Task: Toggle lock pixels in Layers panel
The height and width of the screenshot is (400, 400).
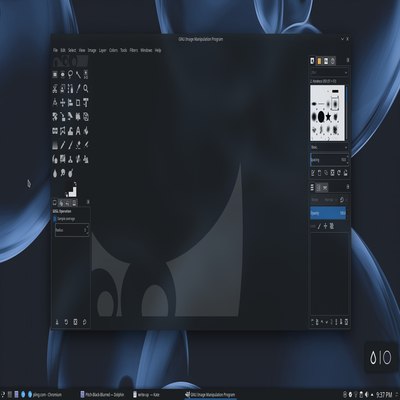Action: coord(319,226)
